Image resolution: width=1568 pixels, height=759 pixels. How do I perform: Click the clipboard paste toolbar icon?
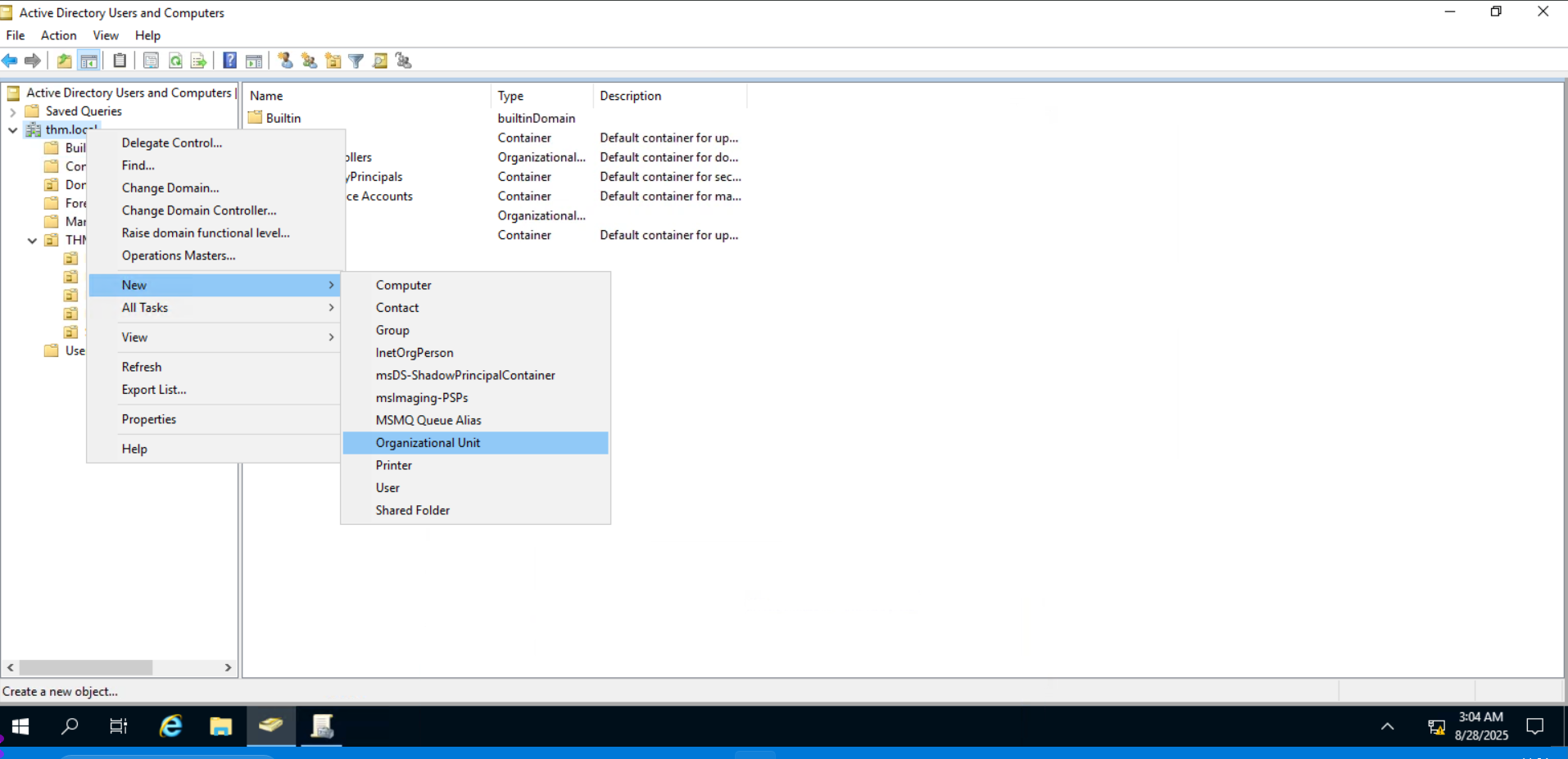click(x=120, y=61)
